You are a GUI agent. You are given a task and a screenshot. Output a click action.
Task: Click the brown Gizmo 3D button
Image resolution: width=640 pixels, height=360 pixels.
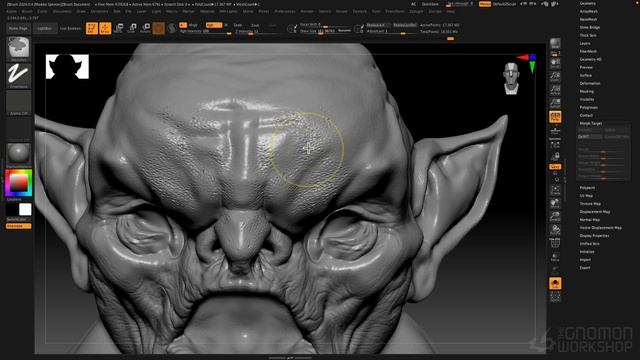point(159,28)
